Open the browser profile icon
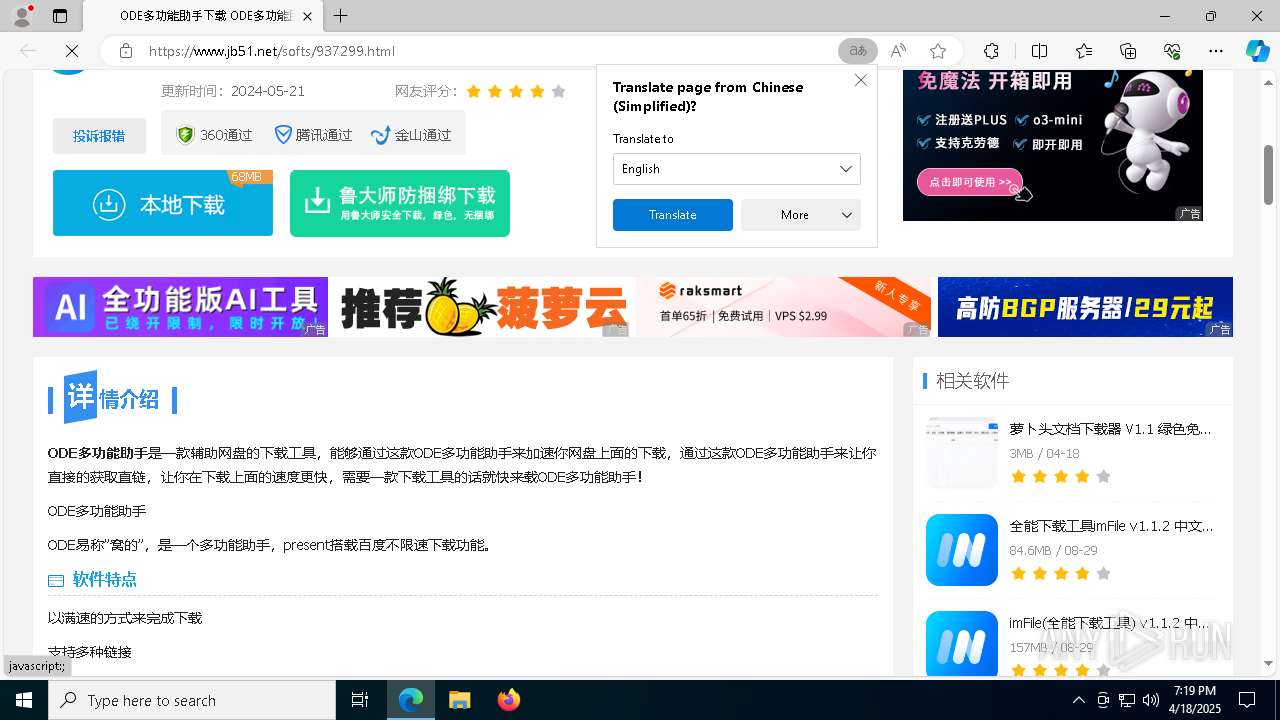Viewport: 1280px width, 720px height. click(21, 16)
